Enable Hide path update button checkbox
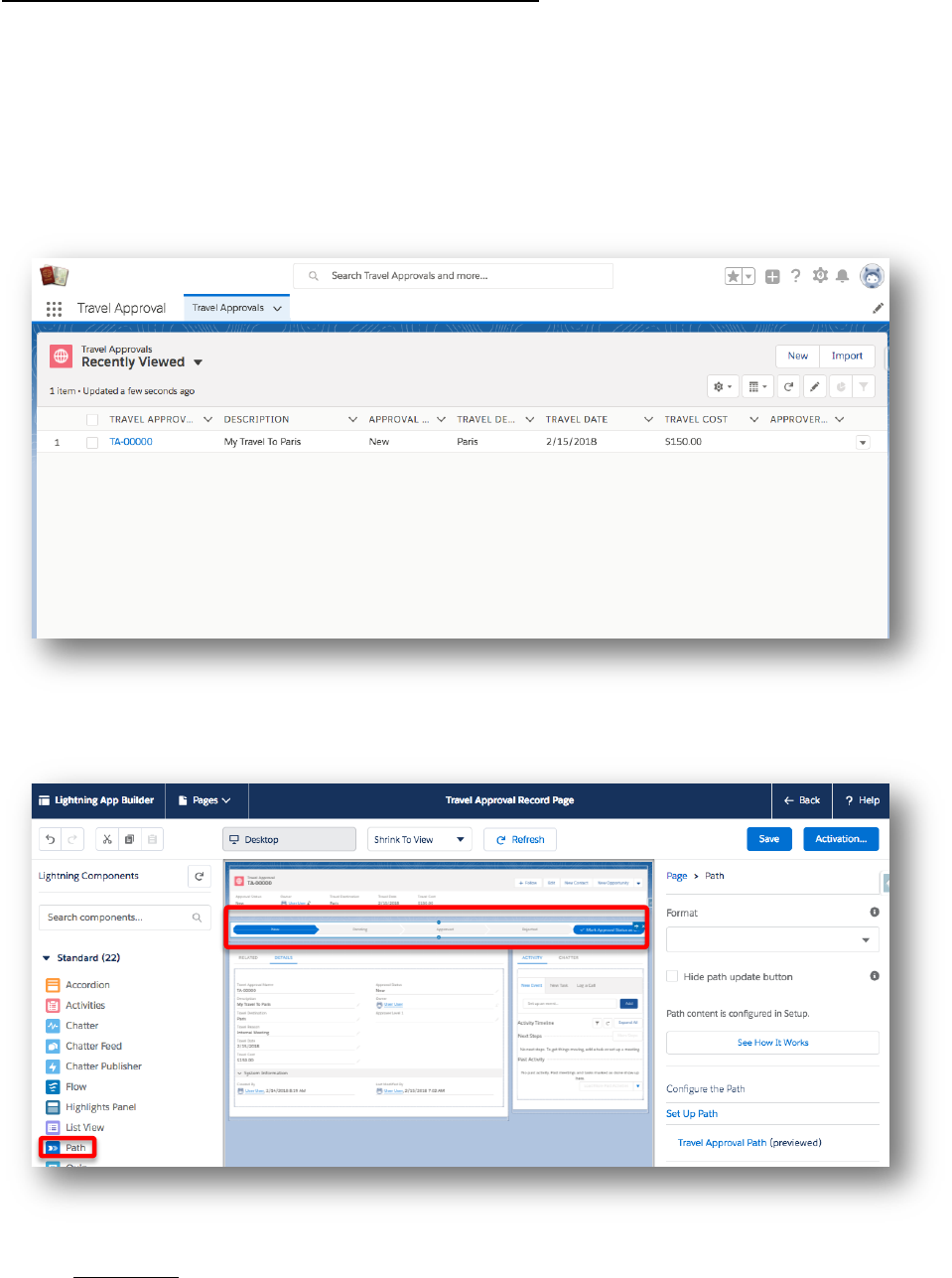Screen dimensions: 952x1278 [672, 976]
